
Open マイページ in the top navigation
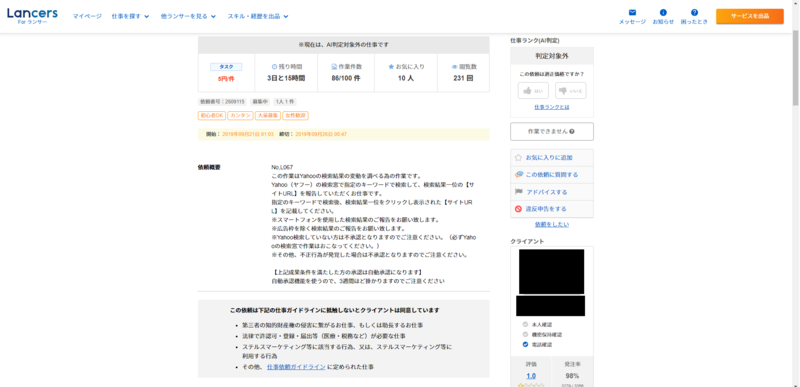pyautogui.click(x=87, y=16)
